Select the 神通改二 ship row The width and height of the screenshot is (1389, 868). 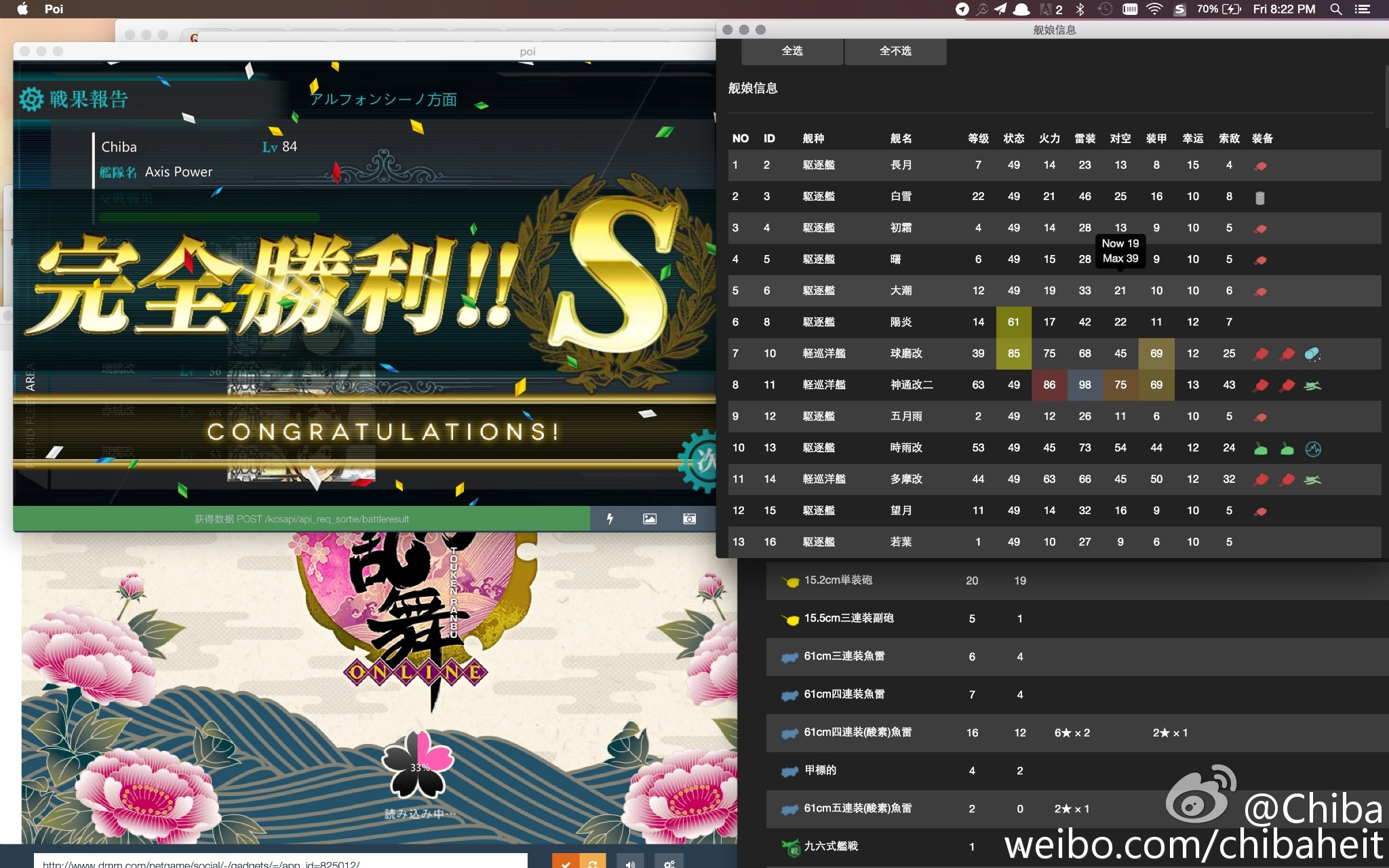911,384
